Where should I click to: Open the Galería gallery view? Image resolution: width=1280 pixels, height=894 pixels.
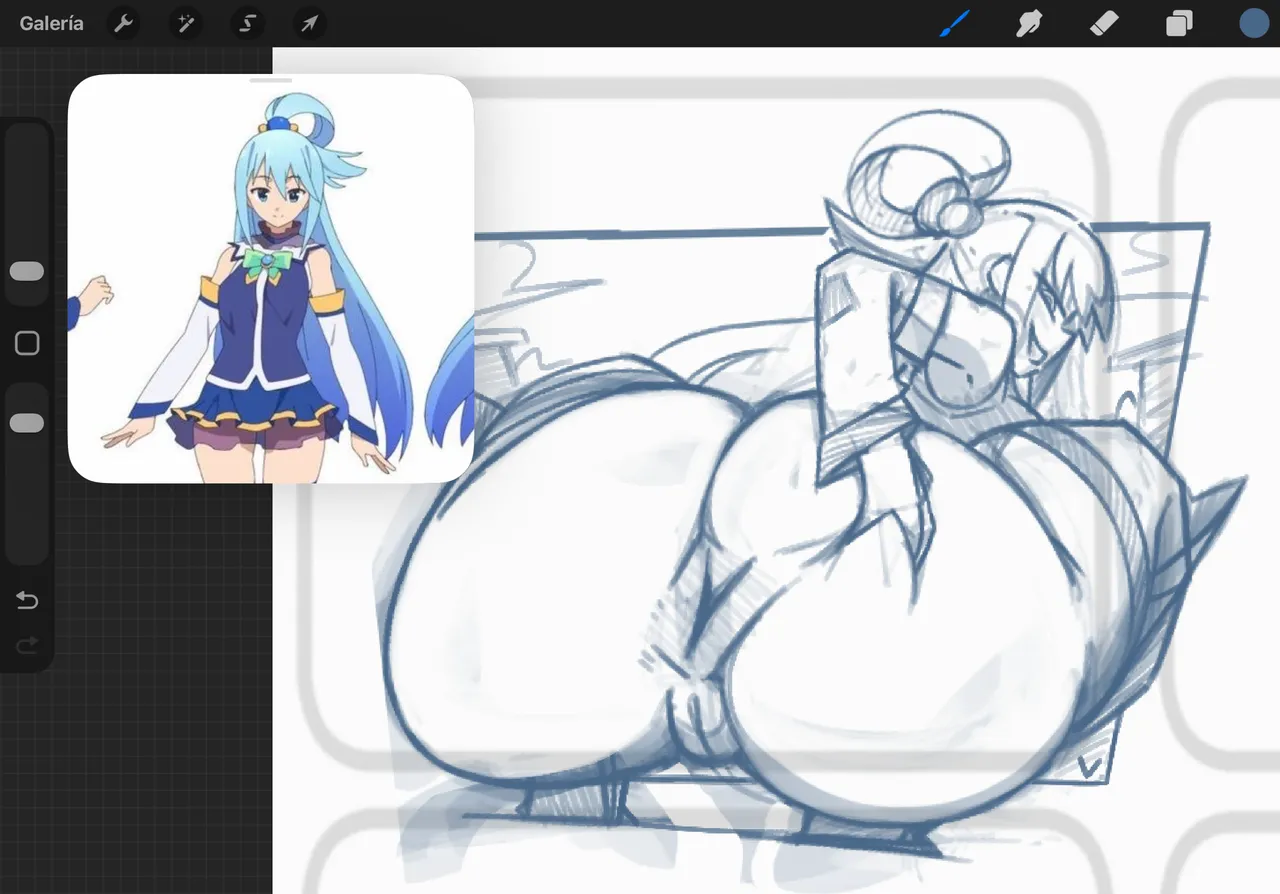51,23
